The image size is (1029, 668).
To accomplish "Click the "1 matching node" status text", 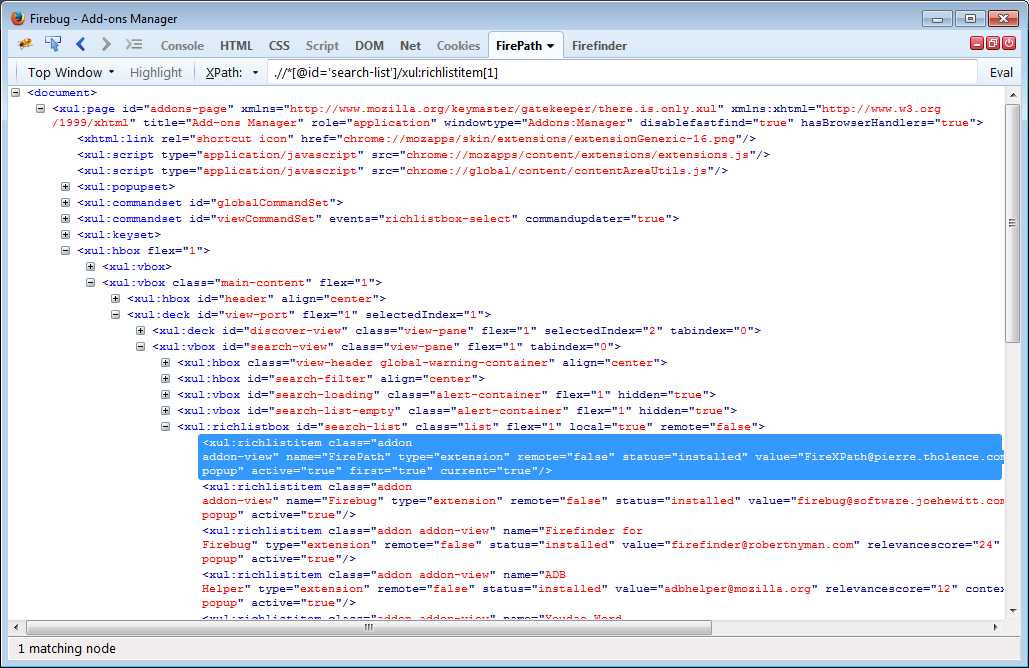I will 67,648.
